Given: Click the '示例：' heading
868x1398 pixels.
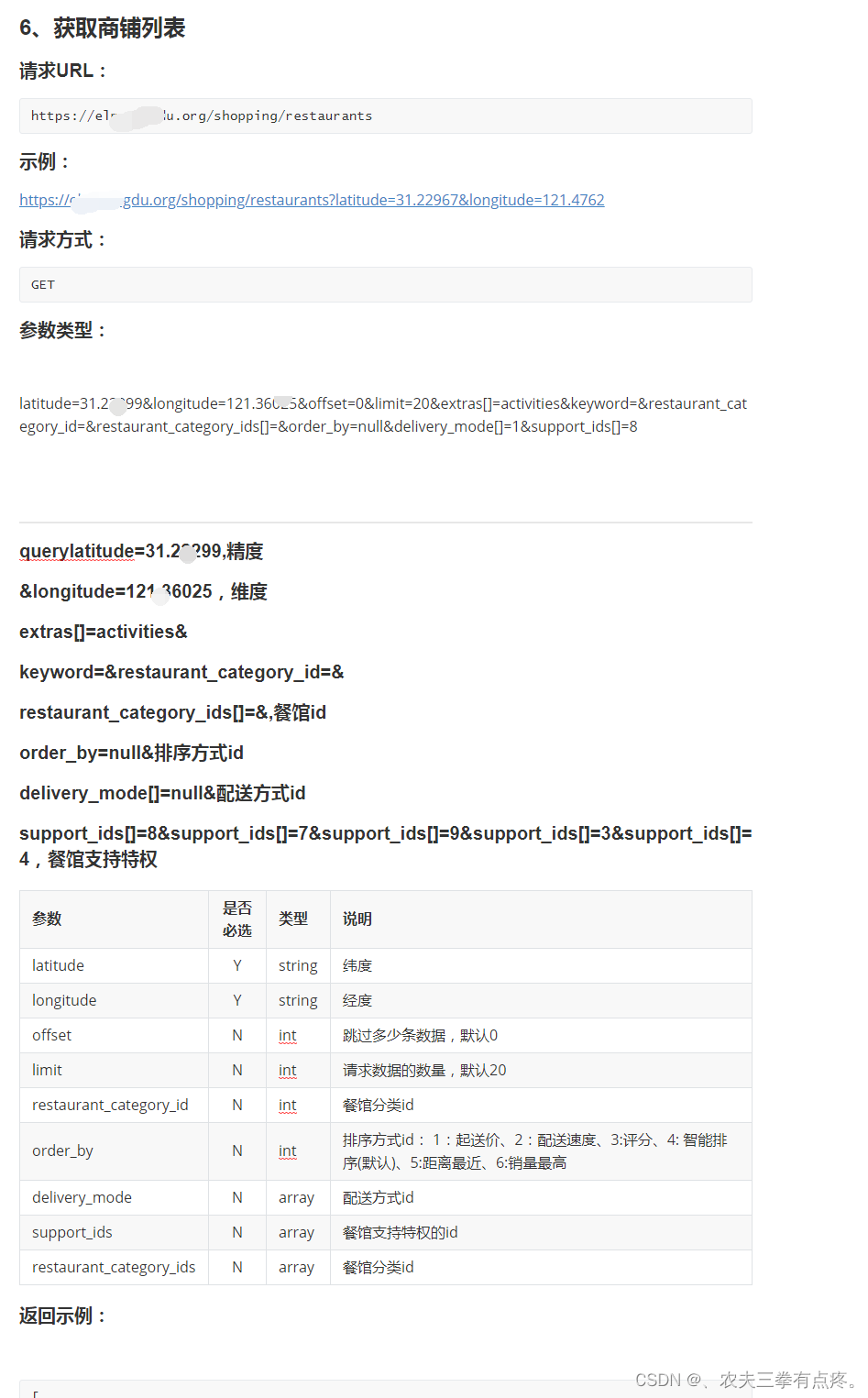Looking at the screenshot, I should coord(45,162).
